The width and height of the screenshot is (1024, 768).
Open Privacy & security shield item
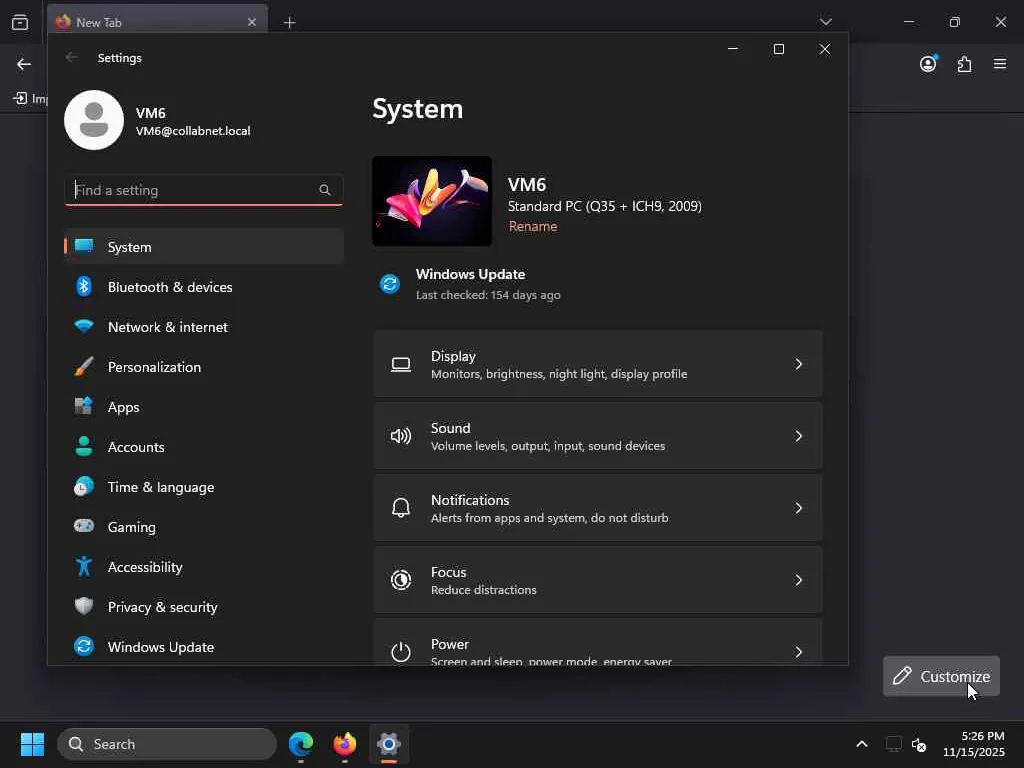(204, 607)
